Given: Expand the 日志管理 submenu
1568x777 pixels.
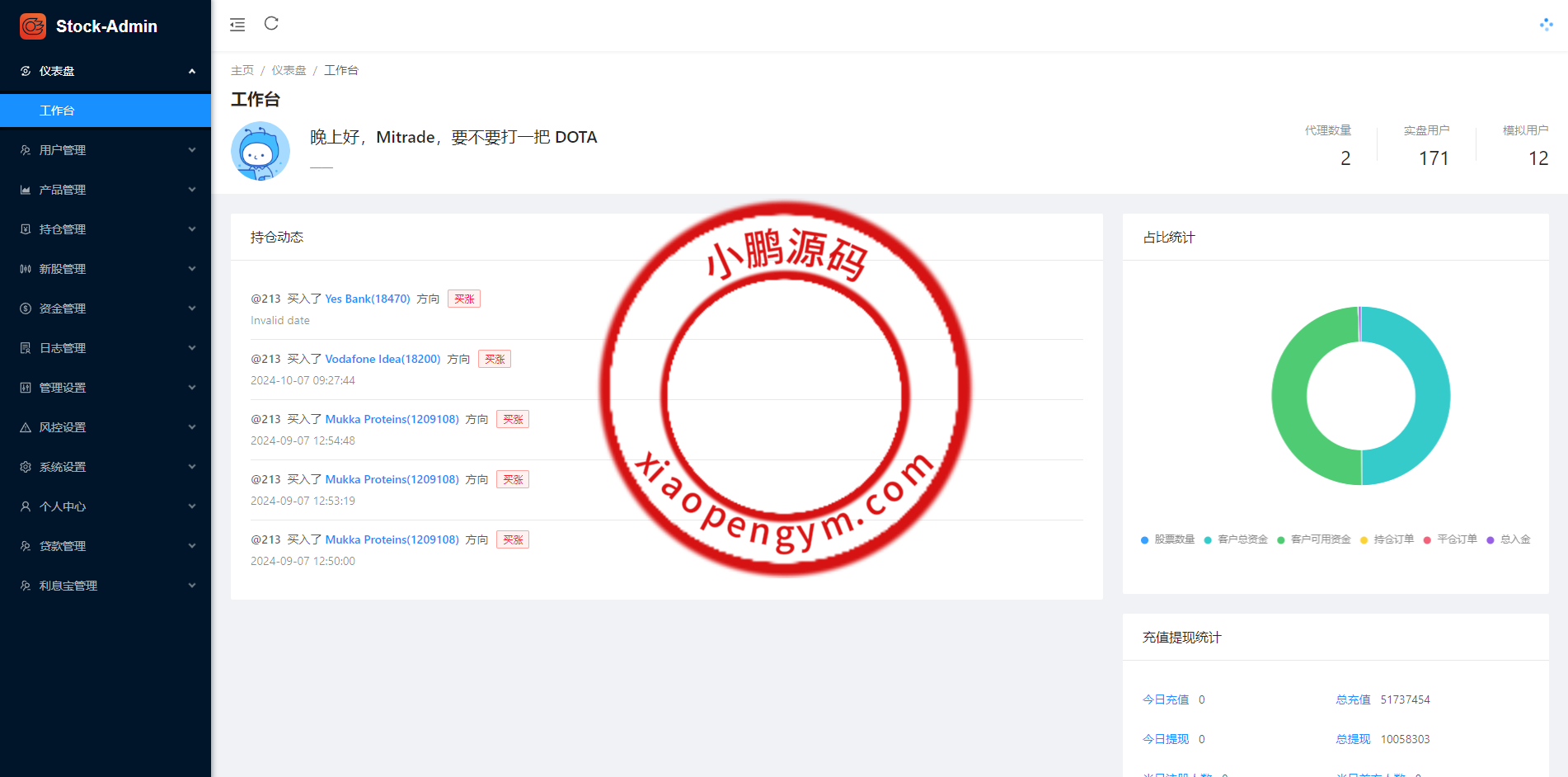Looking at the screenshot, I should 106,348.
